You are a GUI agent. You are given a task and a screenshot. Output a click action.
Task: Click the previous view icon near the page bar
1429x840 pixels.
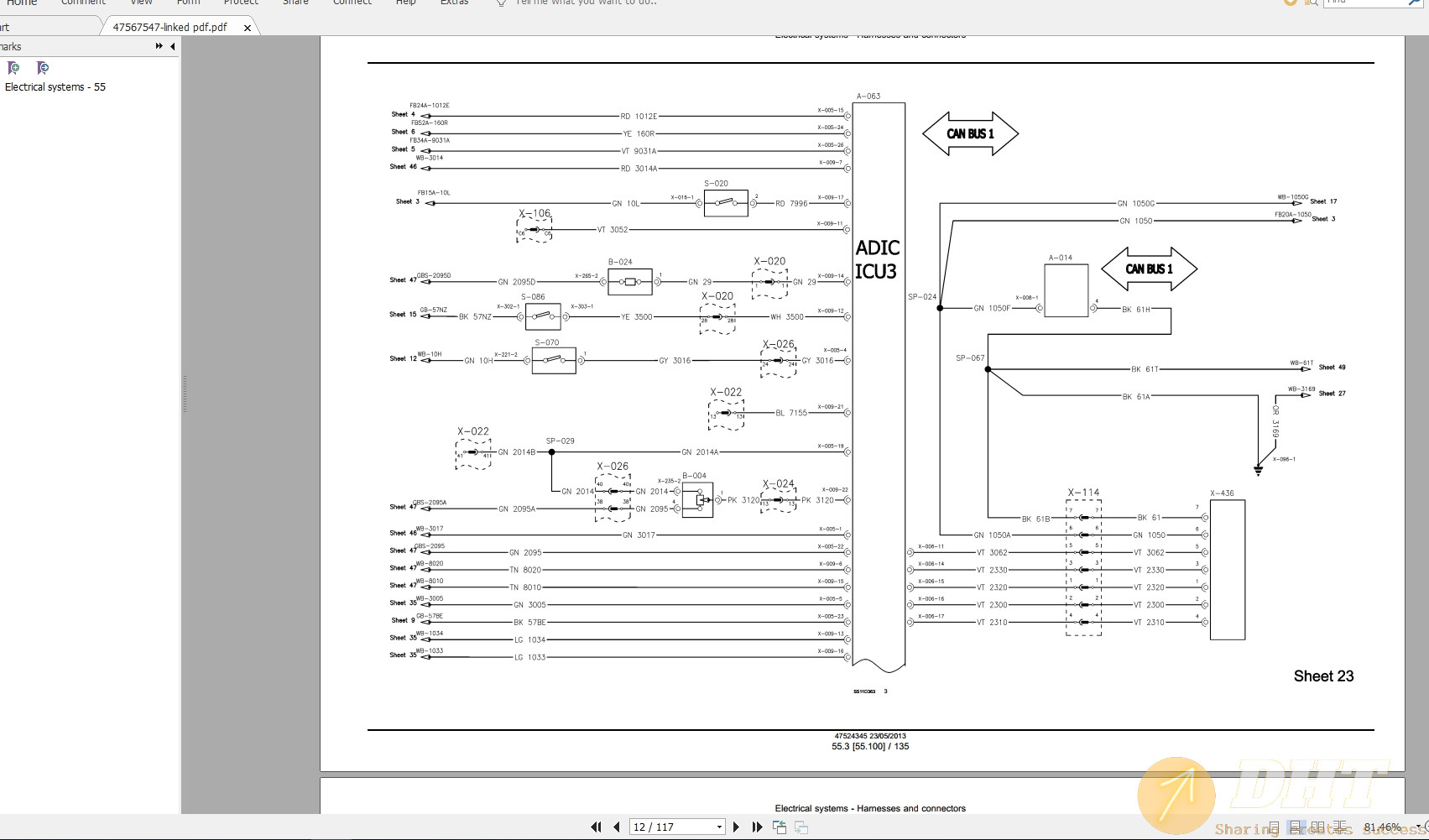coord(779,826)
